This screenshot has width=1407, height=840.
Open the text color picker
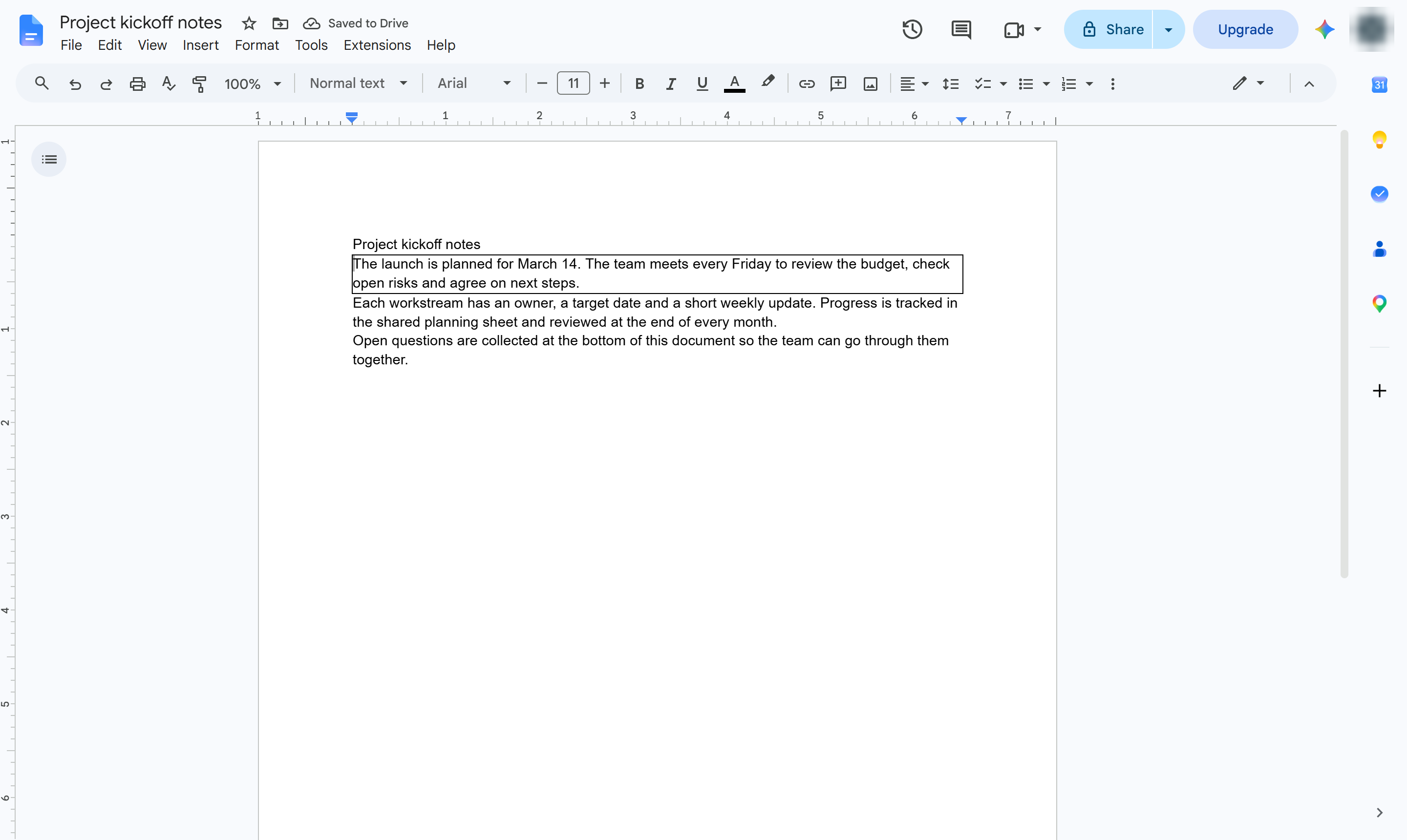734,84
